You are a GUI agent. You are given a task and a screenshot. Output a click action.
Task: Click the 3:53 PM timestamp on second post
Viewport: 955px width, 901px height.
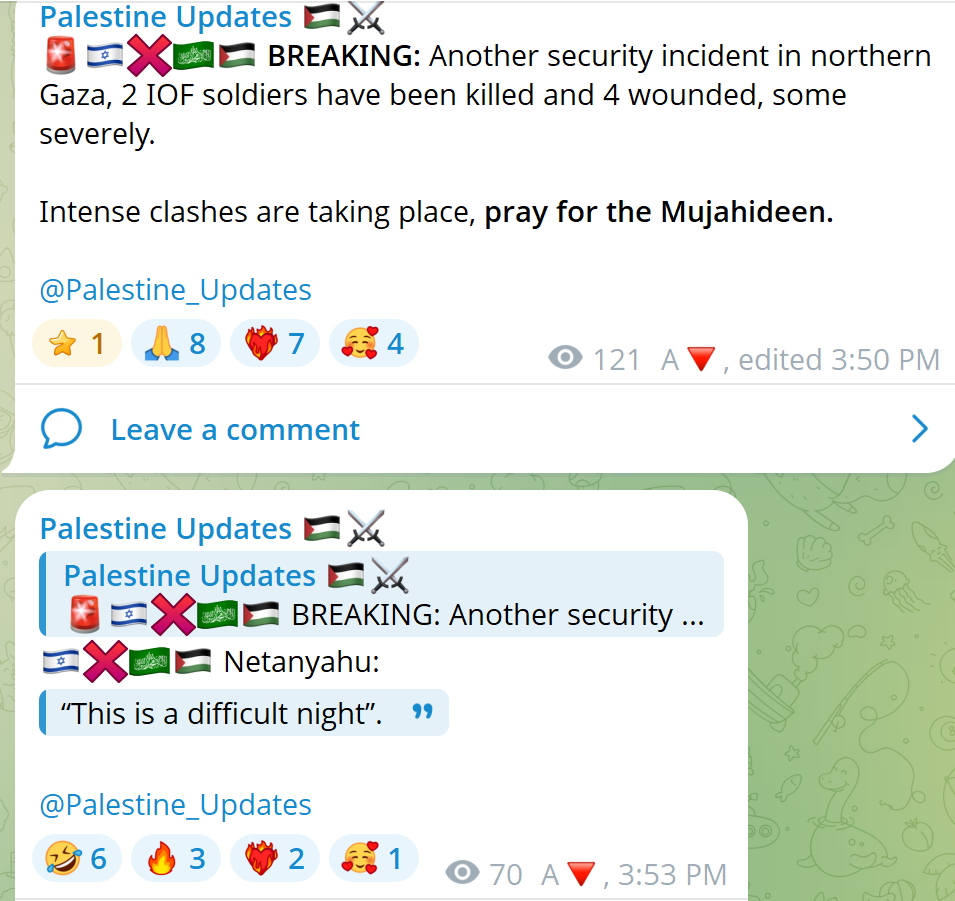tap(672, 874)
